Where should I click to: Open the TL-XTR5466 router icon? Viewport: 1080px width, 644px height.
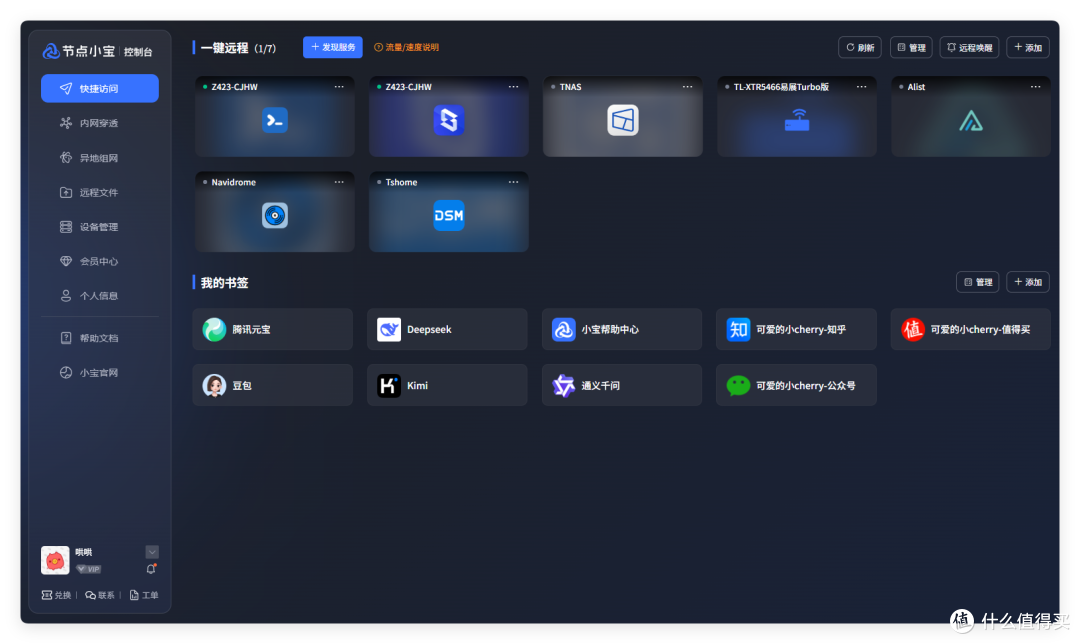coord(797,121)
